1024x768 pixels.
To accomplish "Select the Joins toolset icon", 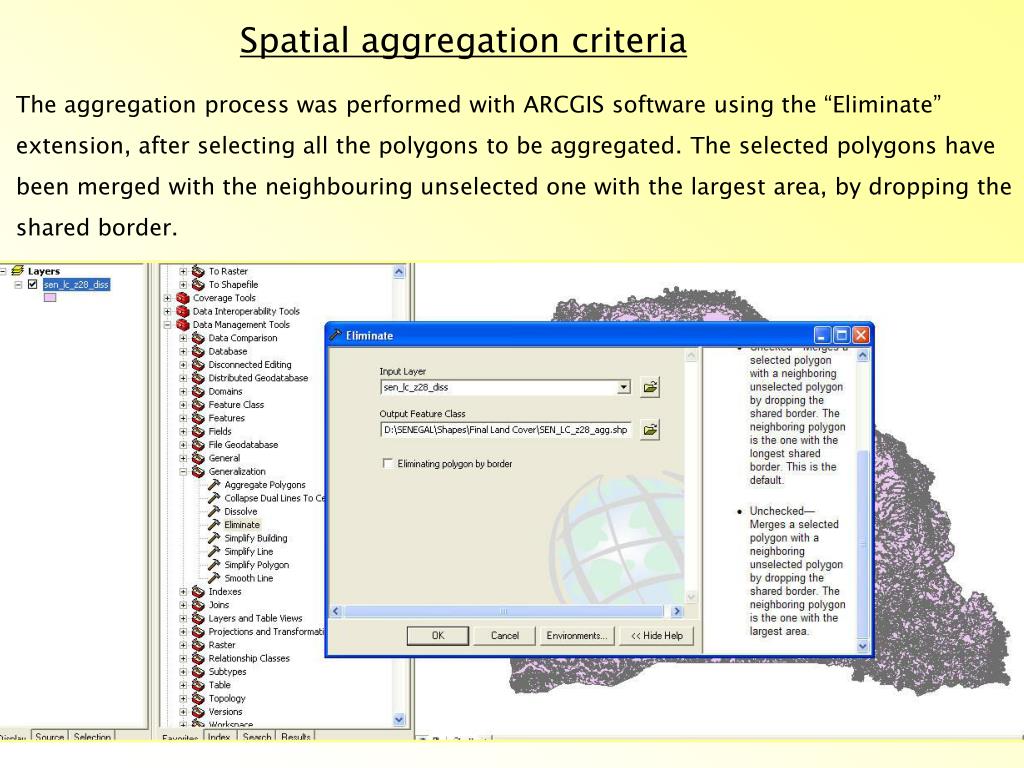I will [199, 605].
